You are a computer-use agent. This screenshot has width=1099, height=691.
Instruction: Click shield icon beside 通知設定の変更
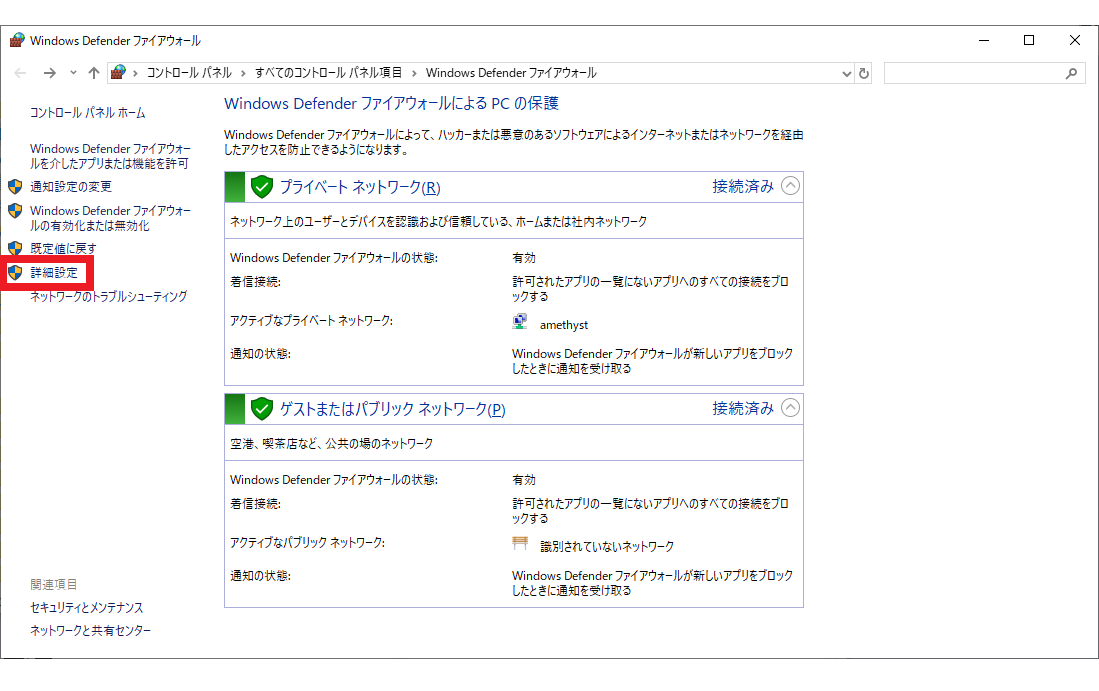pos(15,186)
